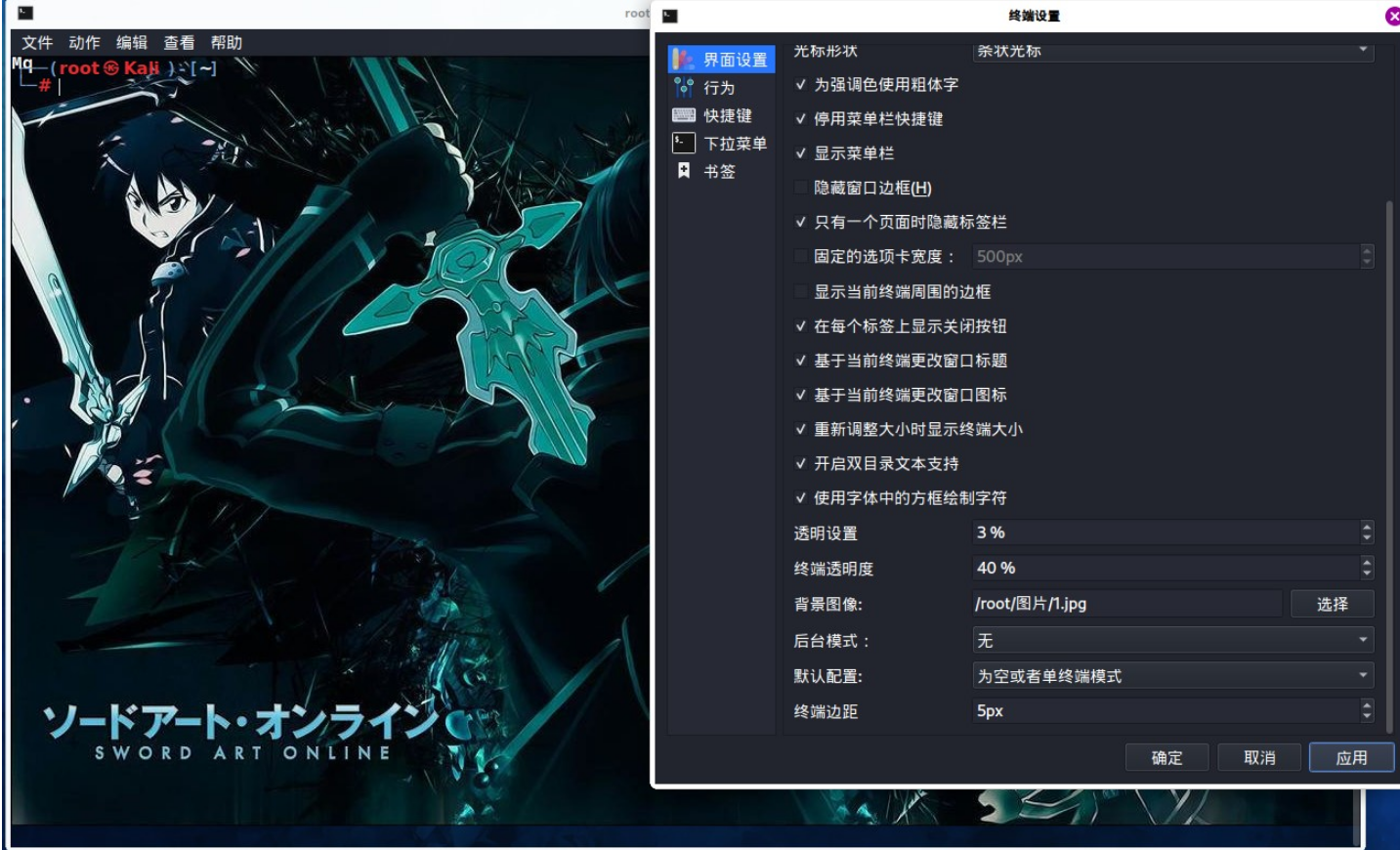Increase the 终端边距 value with up arrow
The width and height of the screenshot is (1400, 850).
pos(1367,705)
